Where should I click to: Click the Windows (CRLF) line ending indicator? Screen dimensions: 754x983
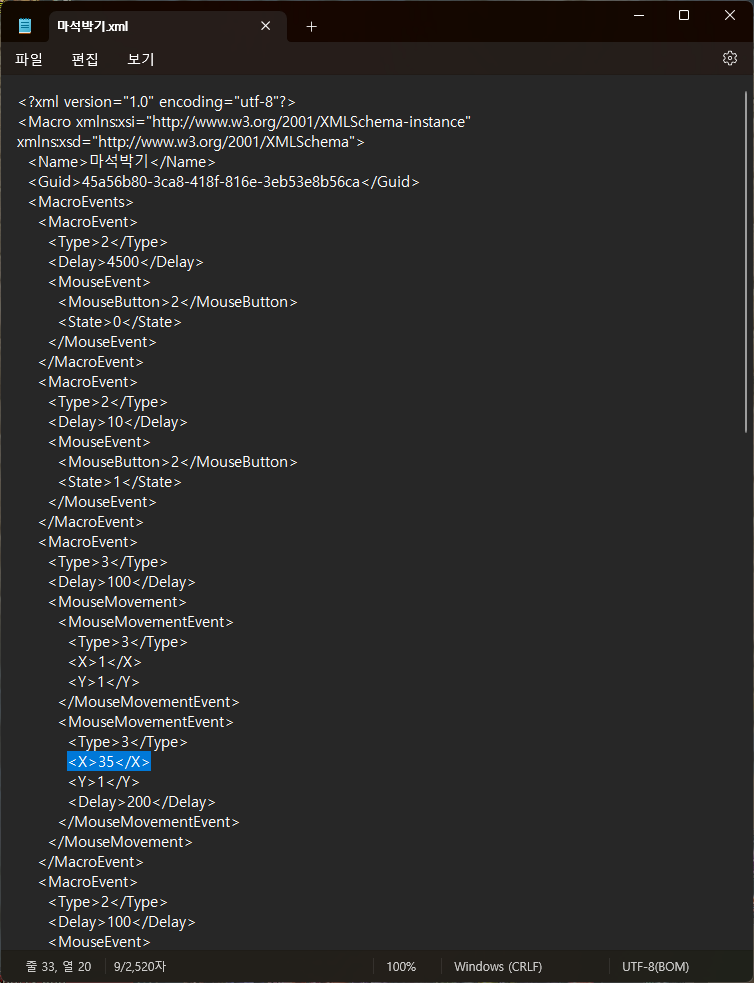[x=498, y=967]
